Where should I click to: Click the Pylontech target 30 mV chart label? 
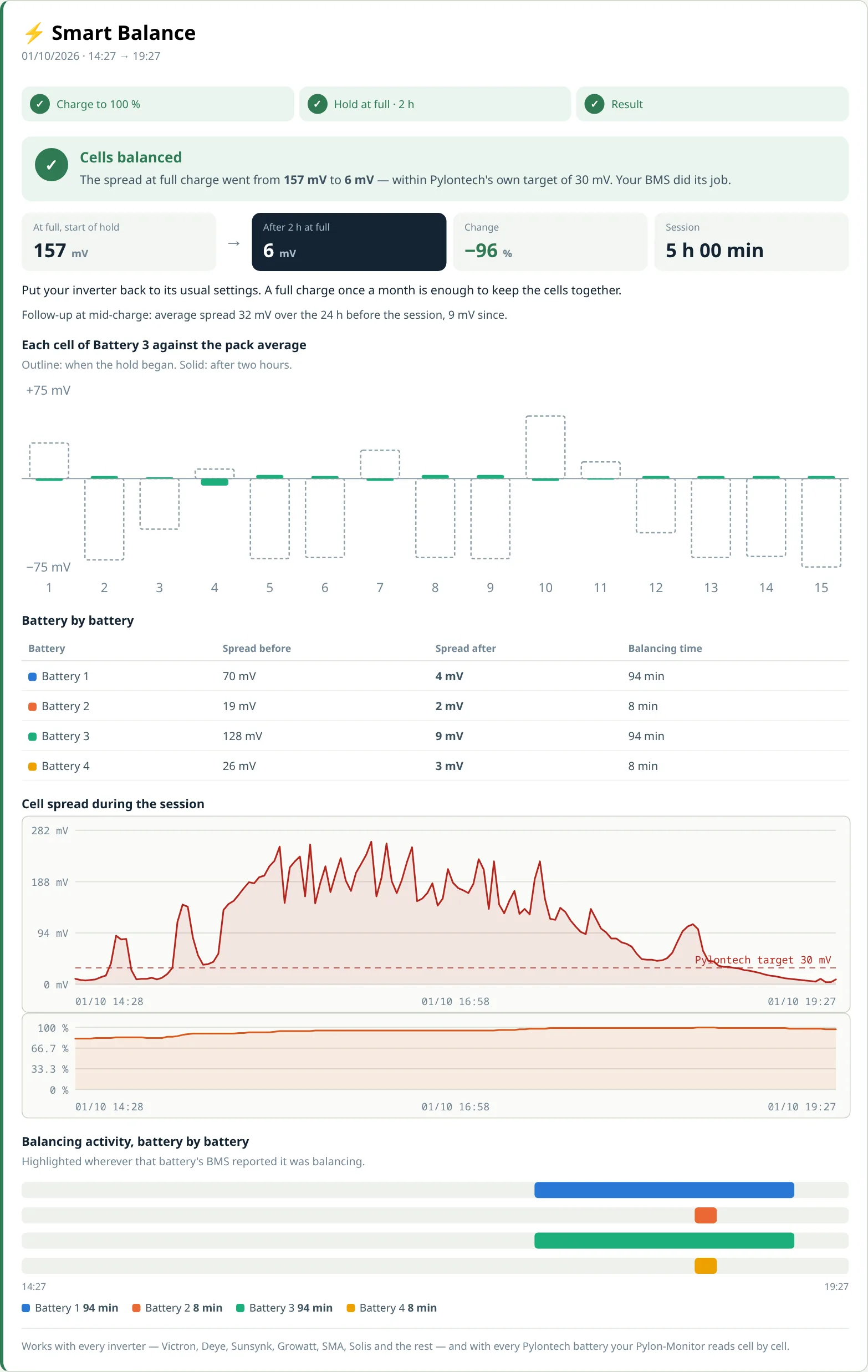[x=763, y=960]
